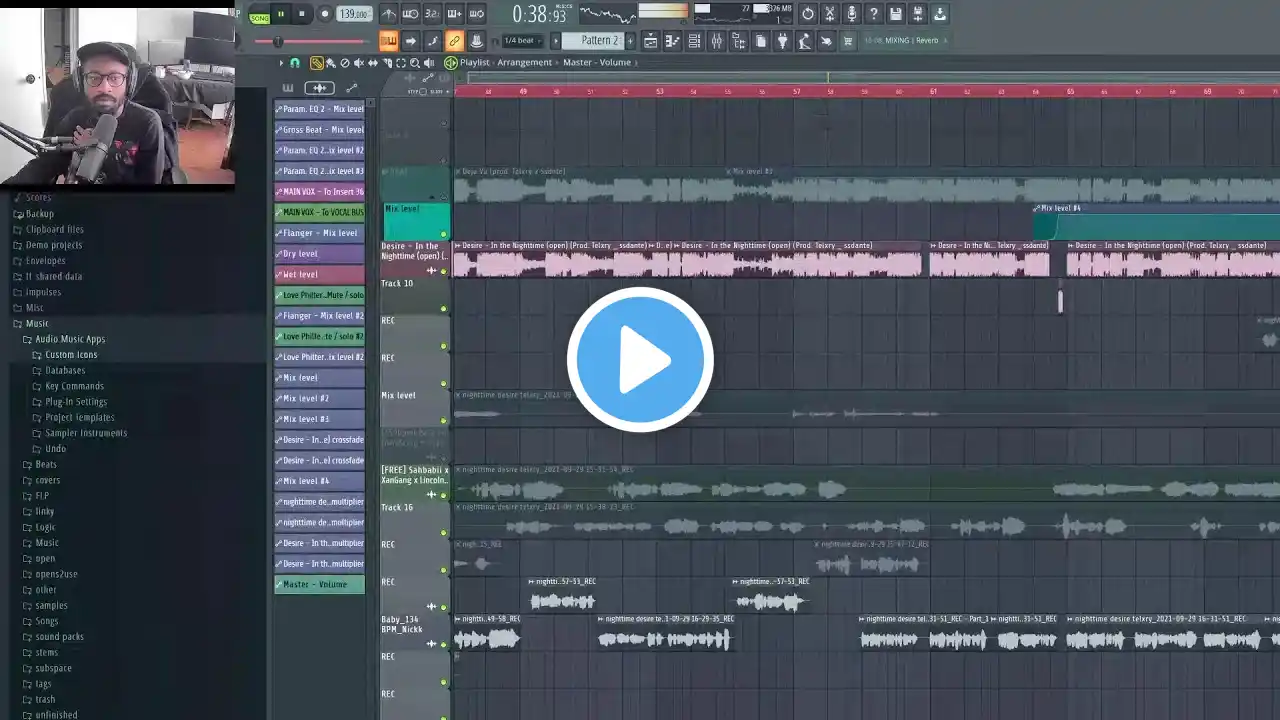1280x720 pixels.
Task: Open the Playlist options menu icon
Action: click(281, 63)
